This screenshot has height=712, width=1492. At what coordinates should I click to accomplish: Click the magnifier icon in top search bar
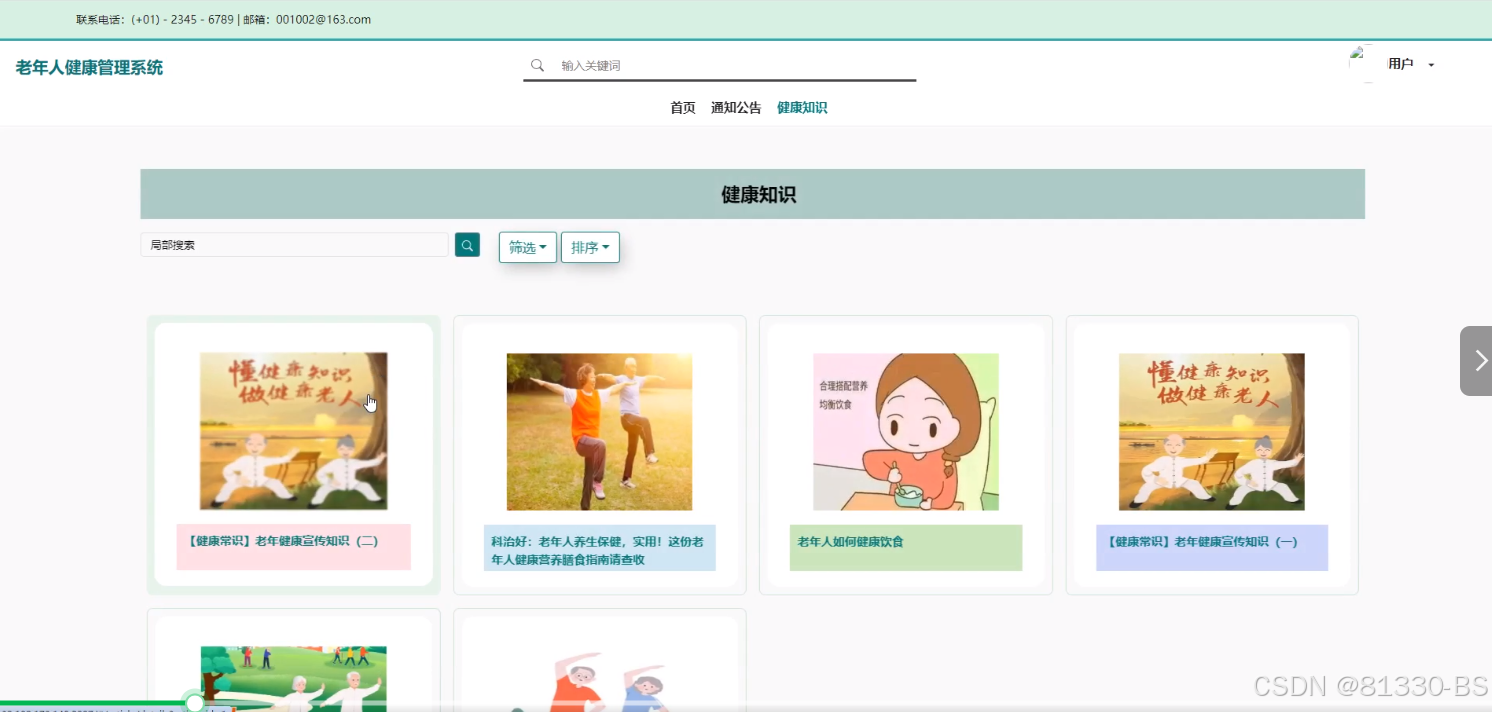click(x=537, y=65)
